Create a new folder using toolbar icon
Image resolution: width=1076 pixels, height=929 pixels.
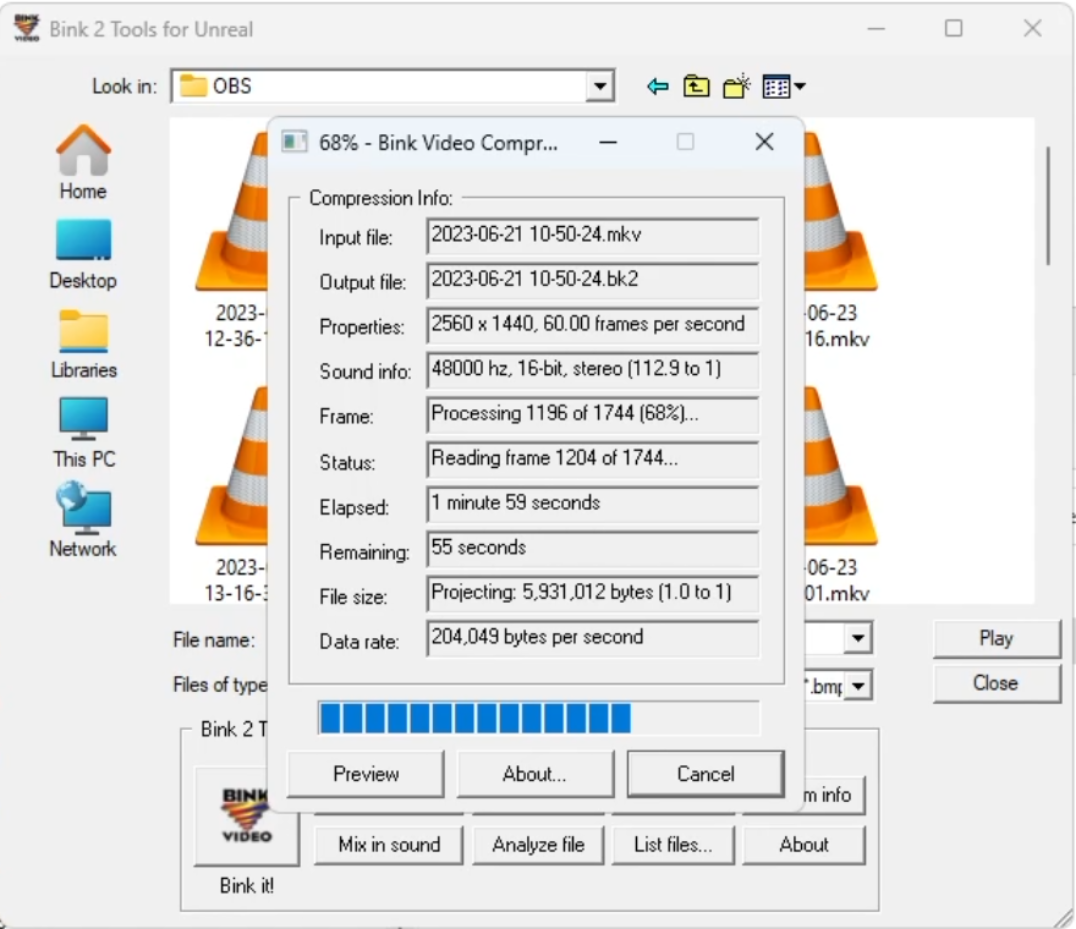[x=737, y=87]
